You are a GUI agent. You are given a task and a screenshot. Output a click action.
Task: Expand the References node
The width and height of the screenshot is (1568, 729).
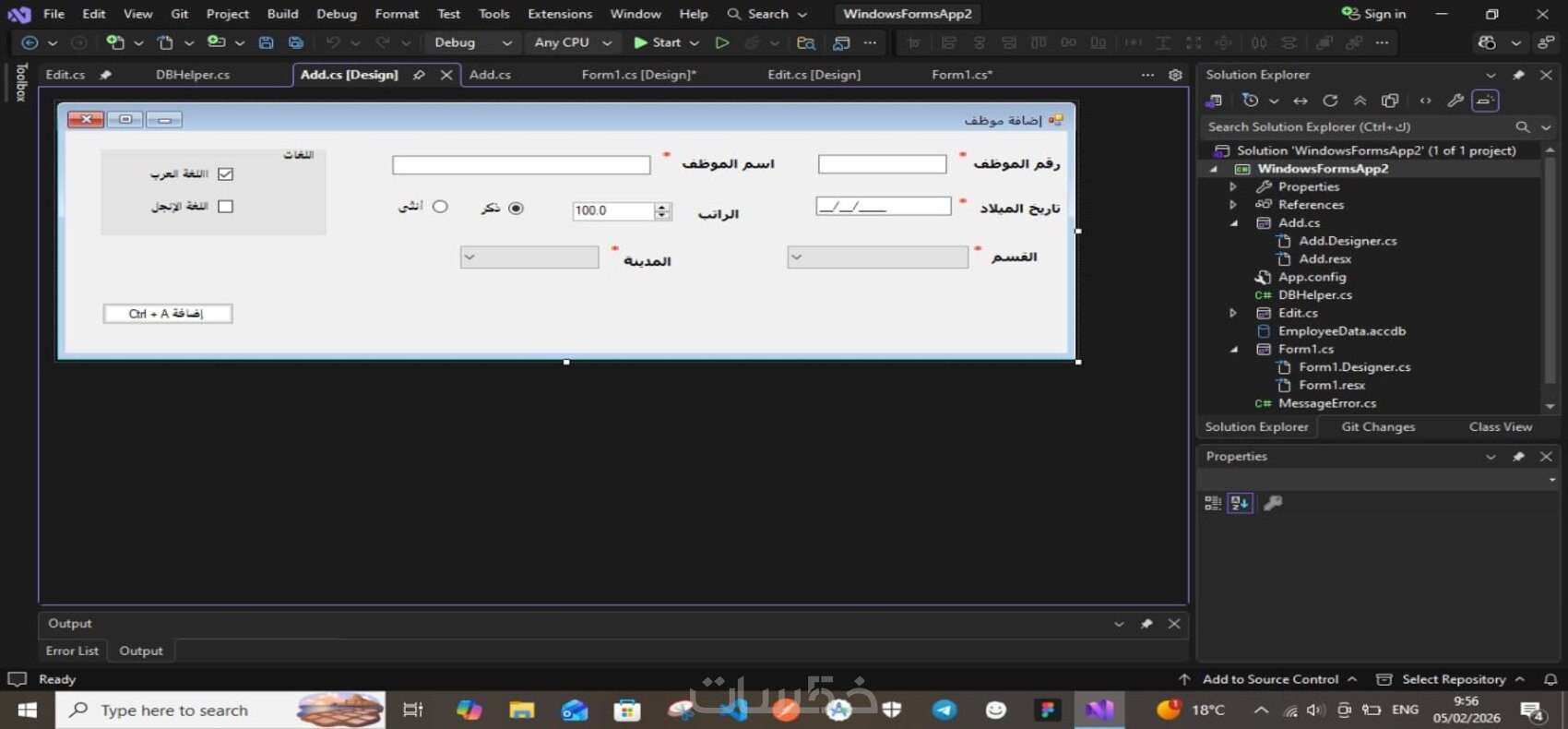pyautogui.click(x=1233, y=205)
